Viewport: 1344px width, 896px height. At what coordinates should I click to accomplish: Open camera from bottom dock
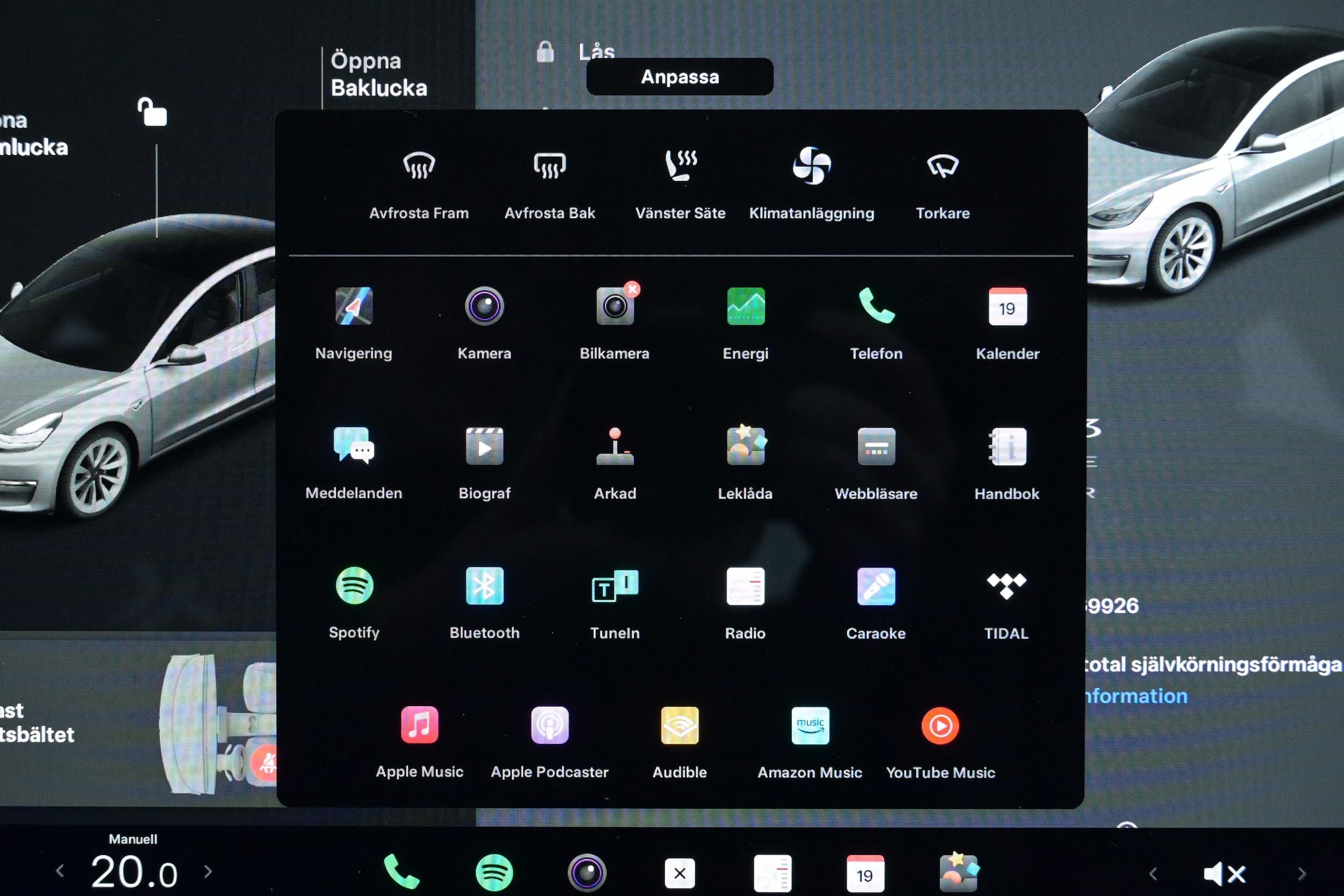pos(587,872)
